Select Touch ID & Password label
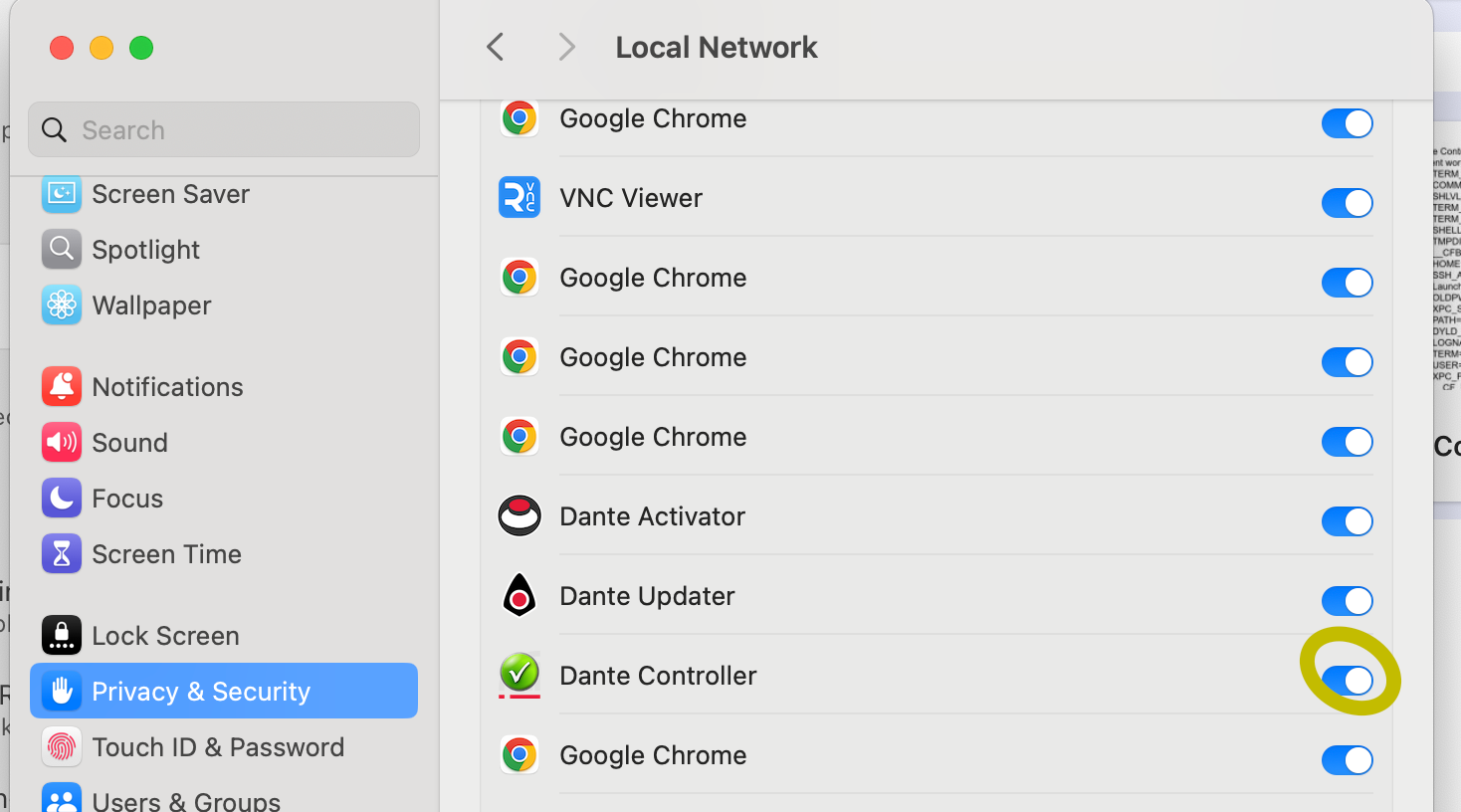This screenshot has height=812, width=1461. [218, 747]
